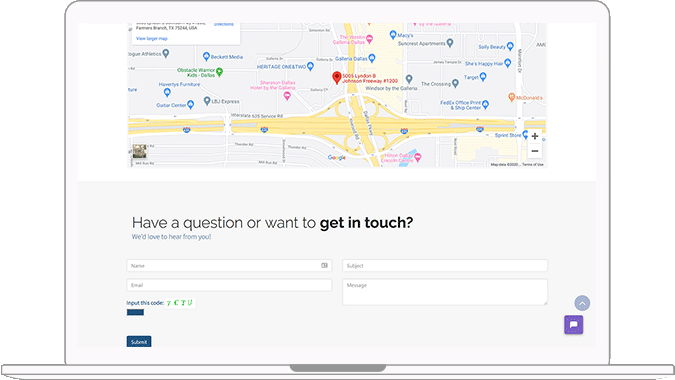The image size is (675, 380).
Task: Open the map Terms of Use link
Action: (533, 164)
